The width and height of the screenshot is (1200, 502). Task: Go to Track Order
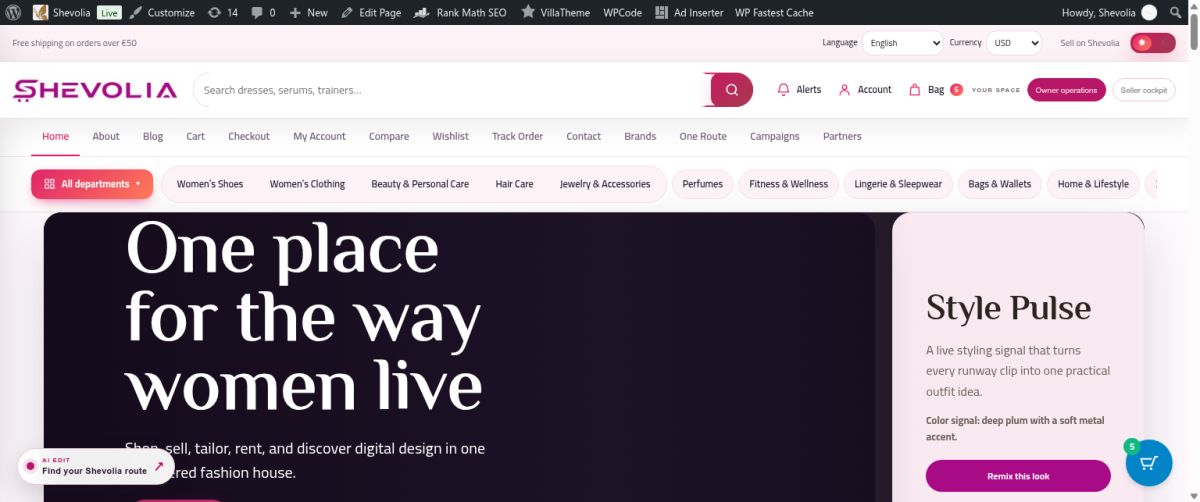pyautogui.click(x=517, y=136)
